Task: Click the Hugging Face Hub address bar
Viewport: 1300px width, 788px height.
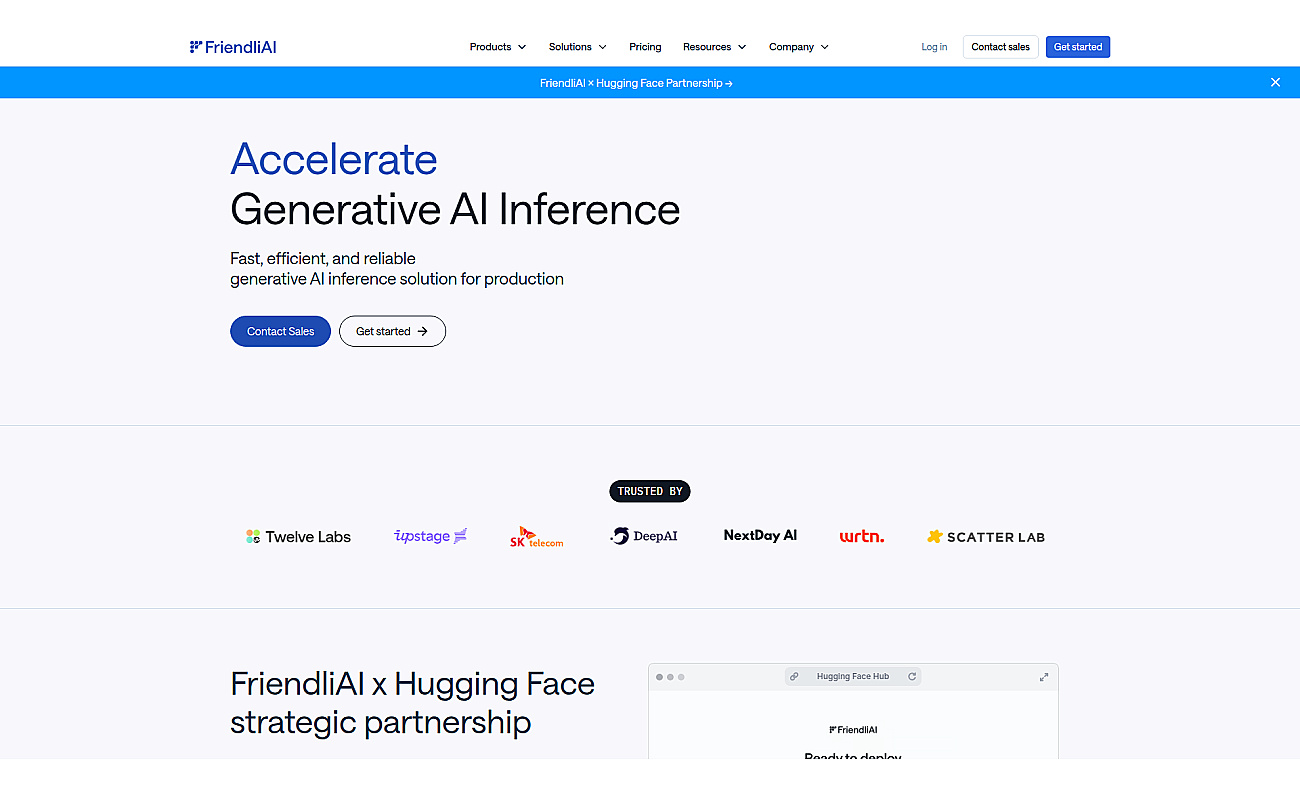Action: (x=853, y=677)
